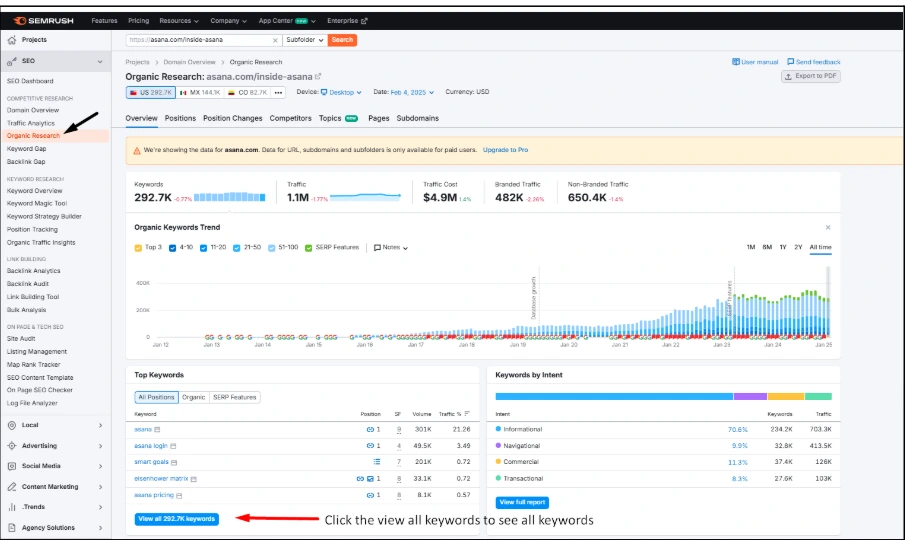Toggle the 4-10 positions checkbox

172,248
